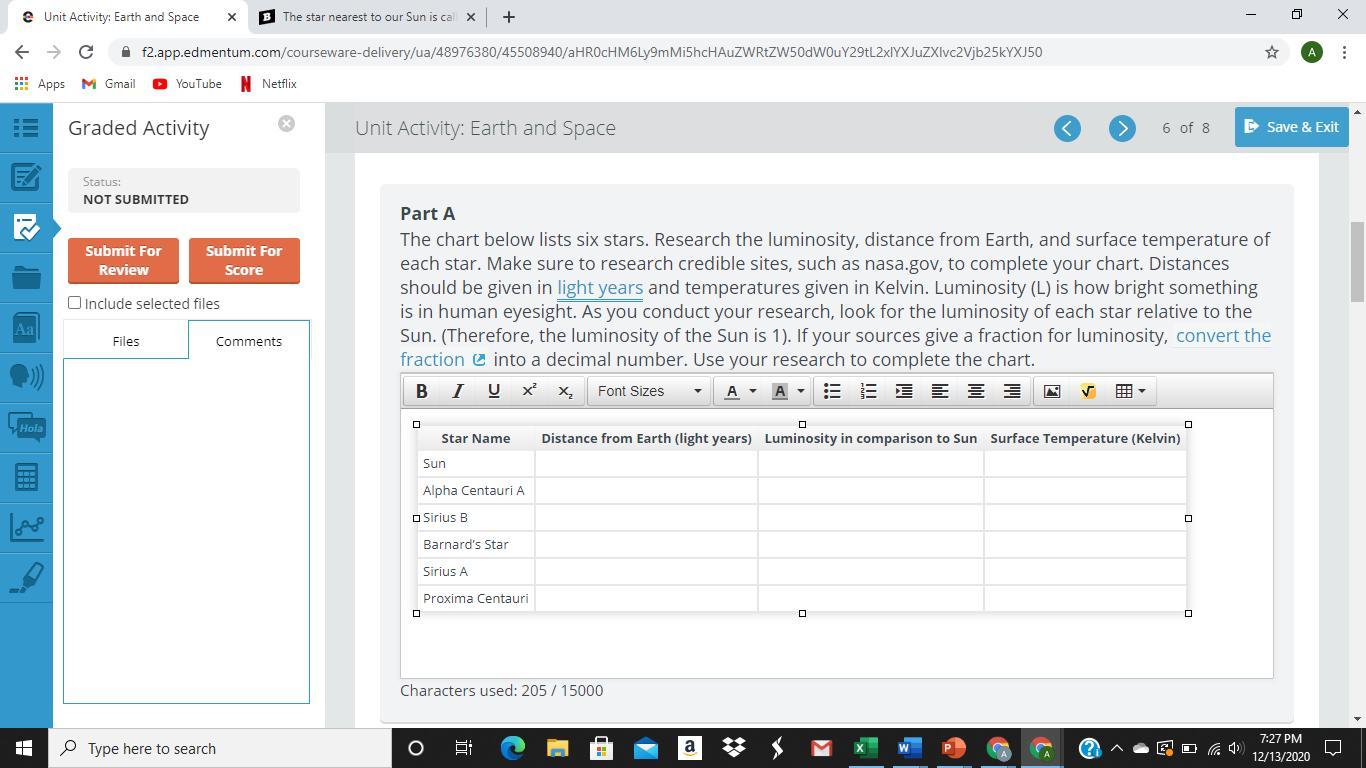The height and width of the screenshot is (768, 1366).
Task: Open the YouTube bookmark
Action: click(187, 84)
